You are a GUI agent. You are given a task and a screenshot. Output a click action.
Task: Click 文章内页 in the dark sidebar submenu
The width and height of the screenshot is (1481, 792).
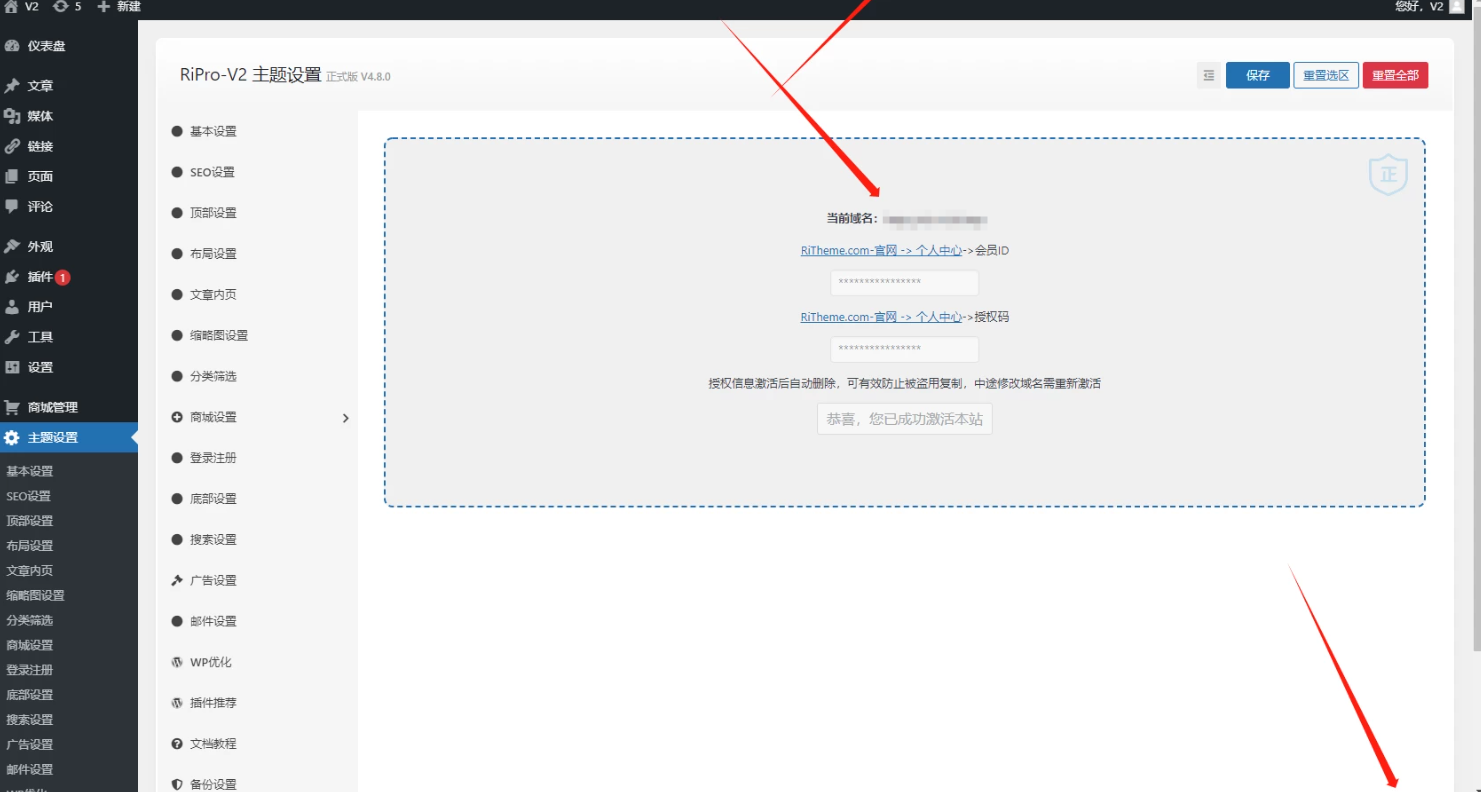tap(30, 571)
